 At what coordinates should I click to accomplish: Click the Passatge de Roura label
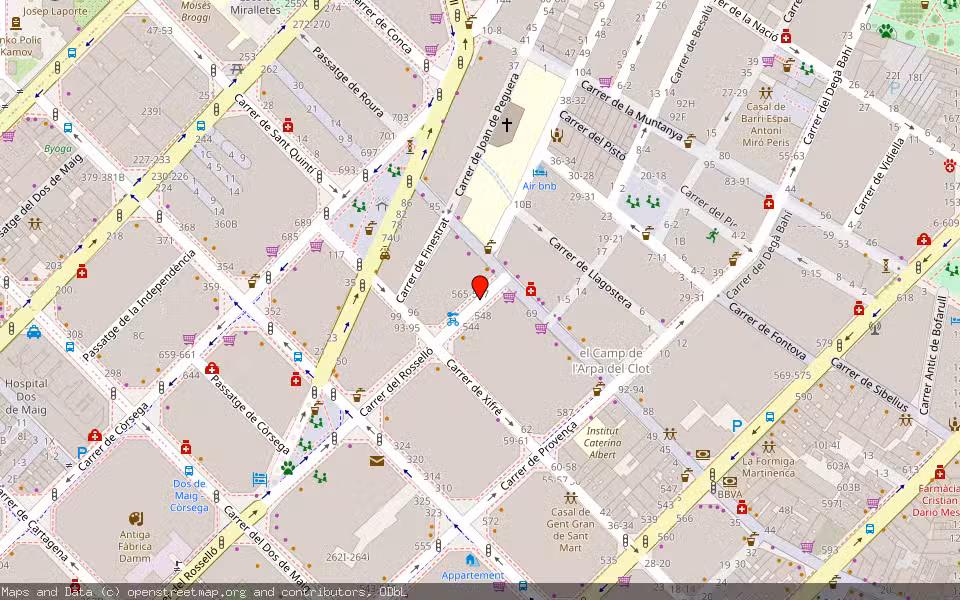coord(348,81)
